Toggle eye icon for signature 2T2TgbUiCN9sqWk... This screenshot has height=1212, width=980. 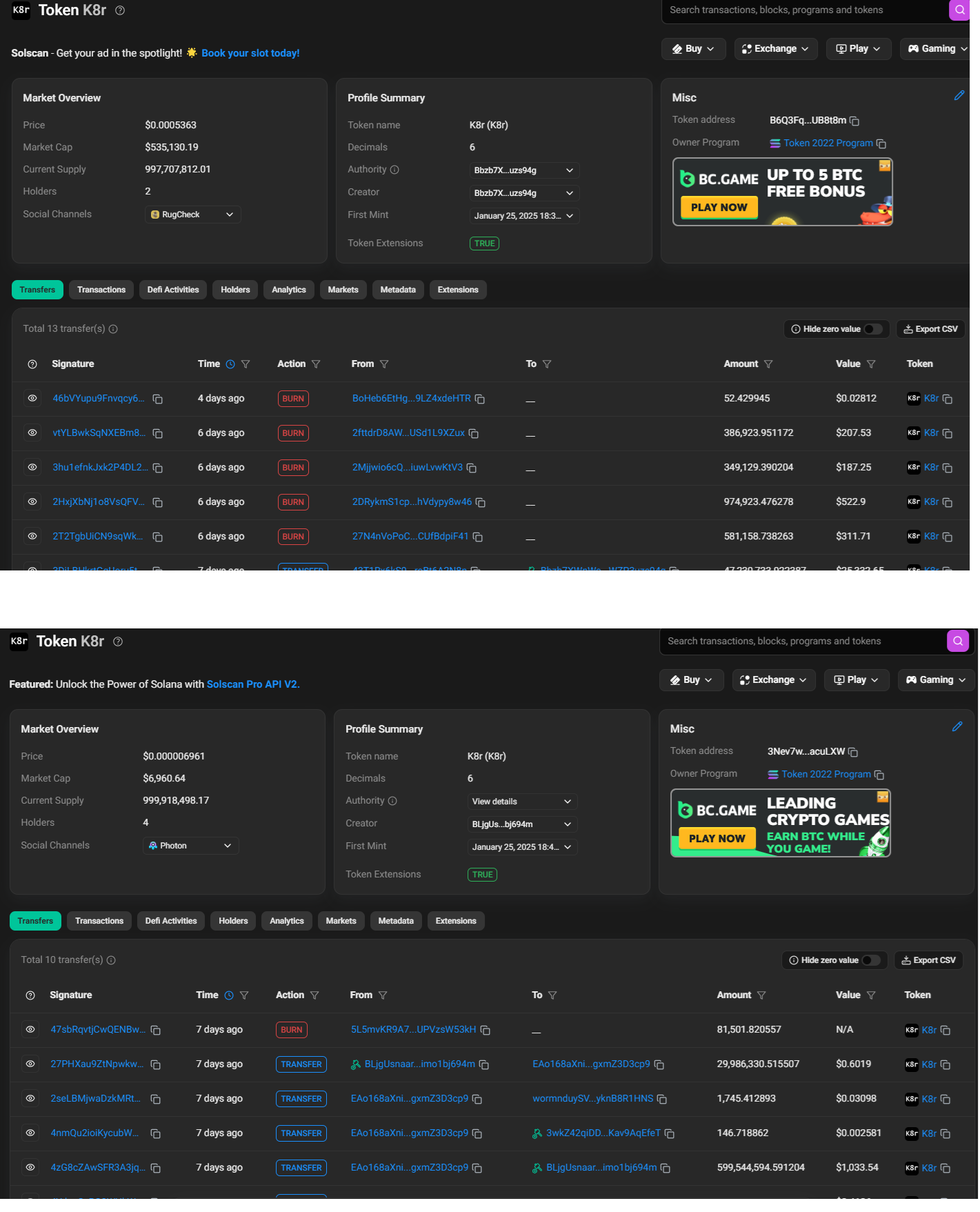[x=32, y=536]
